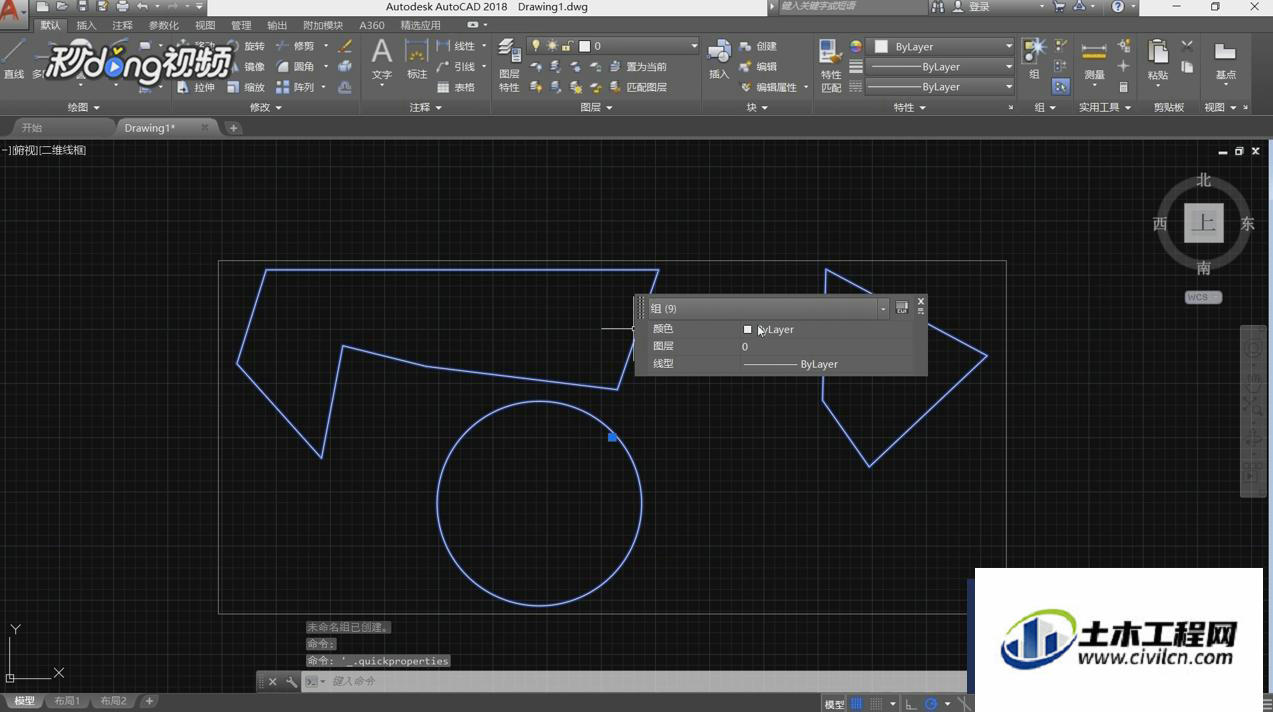Click the Insert block (插入) icon
The width and height of the screenshot is (1273, 712).
[719, 60]
